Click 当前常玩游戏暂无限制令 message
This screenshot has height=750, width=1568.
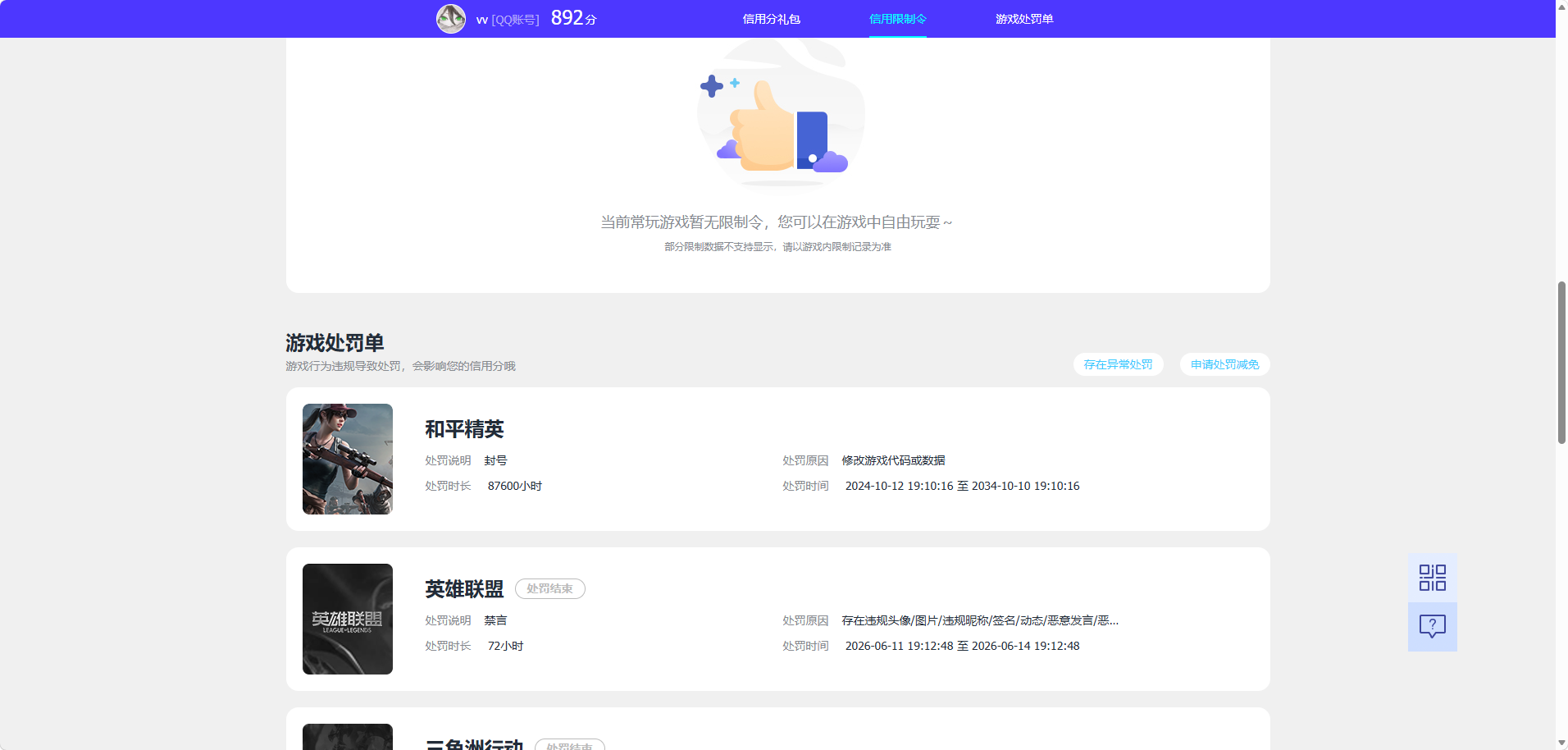pos(777,222)
